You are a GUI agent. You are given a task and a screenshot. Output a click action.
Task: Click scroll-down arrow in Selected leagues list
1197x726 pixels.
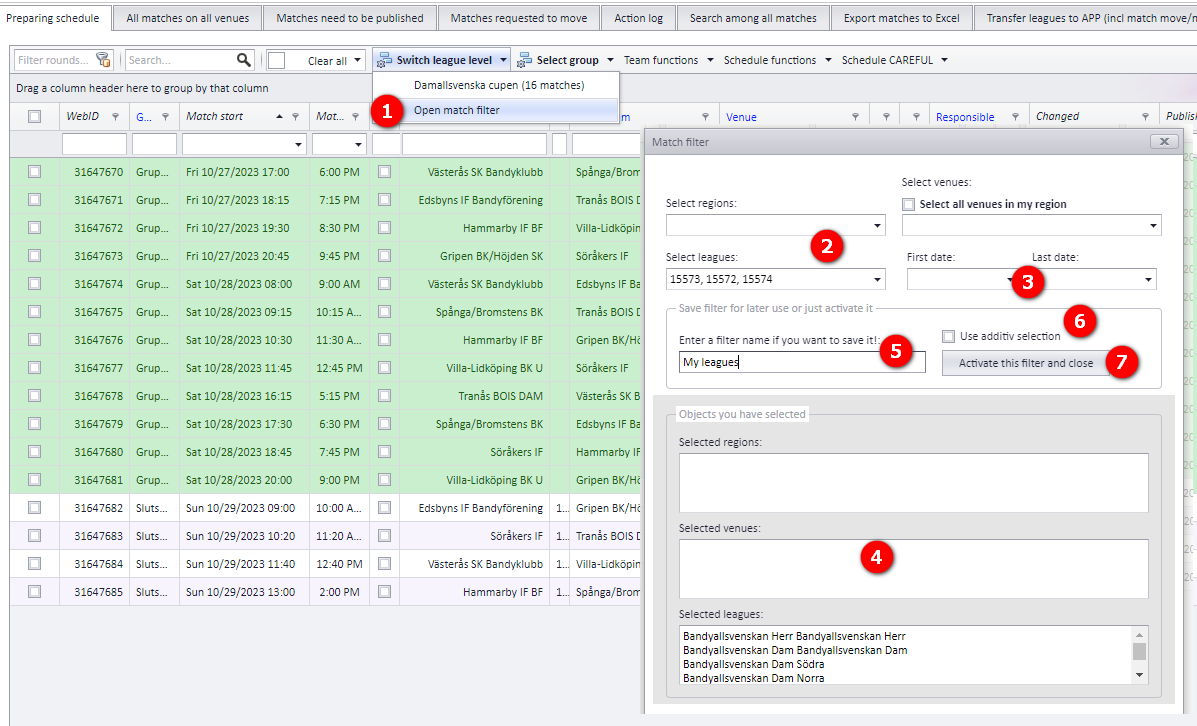[1139, 675]
